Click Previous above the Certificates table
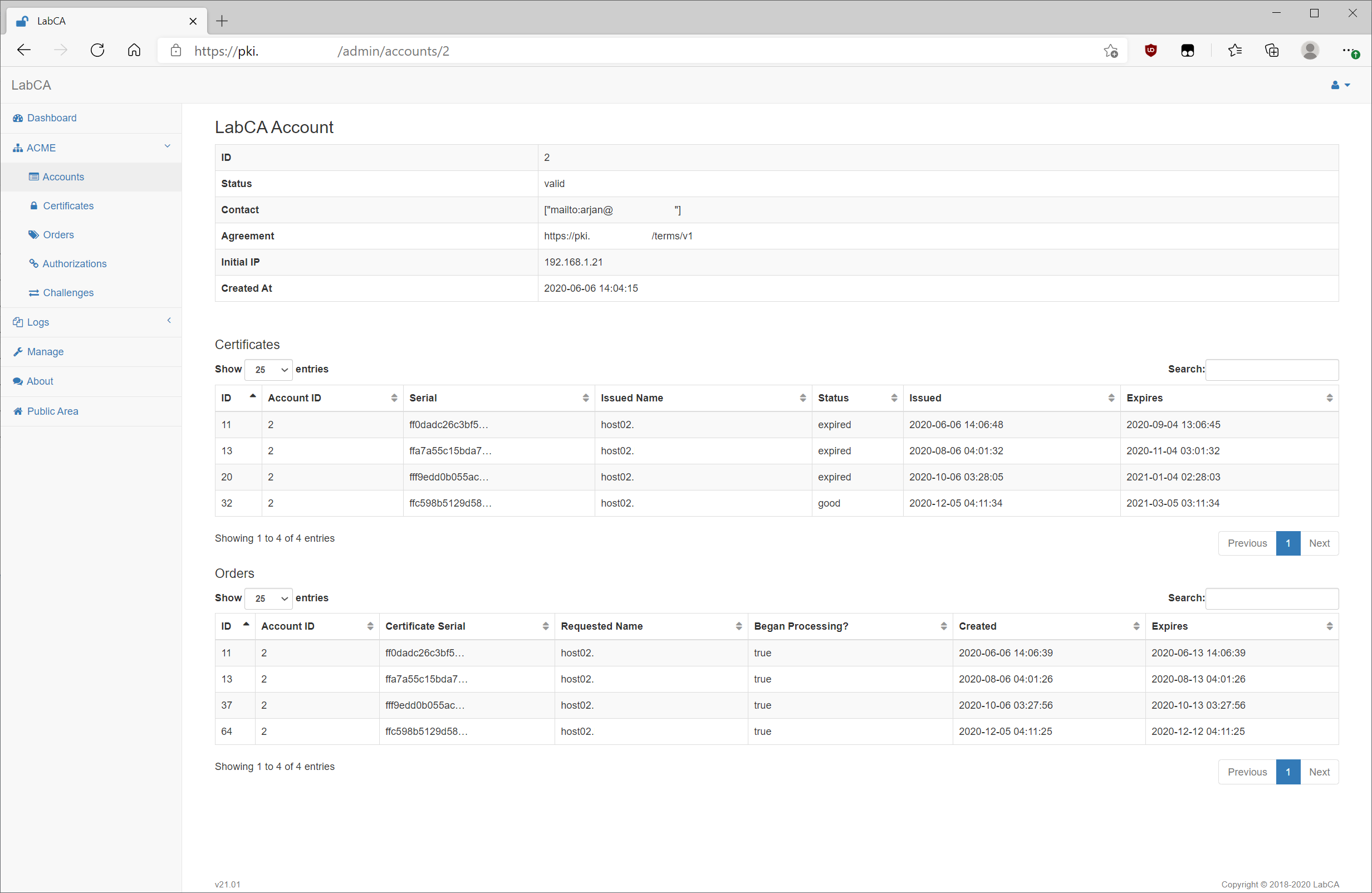Screen dimensions: 1372x893 [x=1247, y=543]
